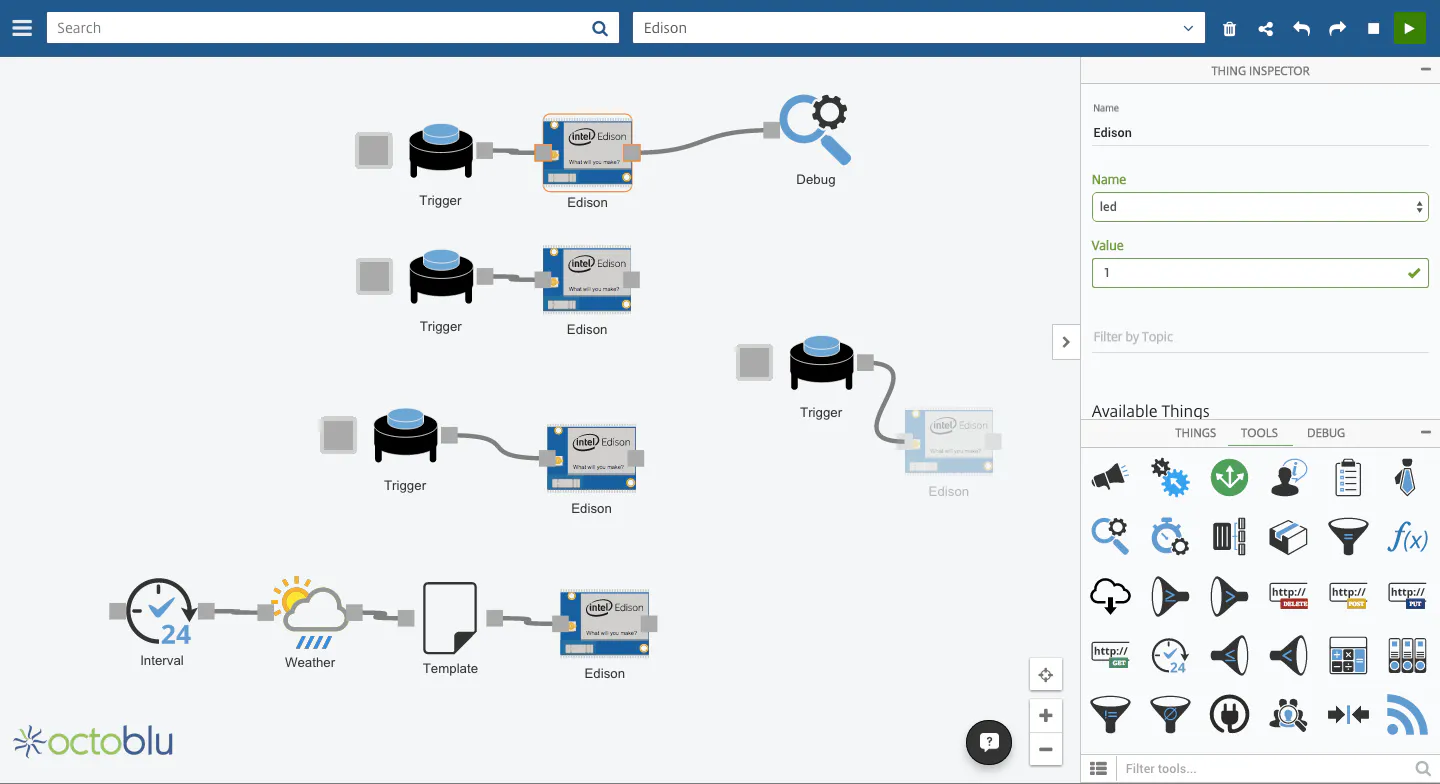
Task: Open the Edison flow selector dropdown
Action: click(x=918, y=28)
